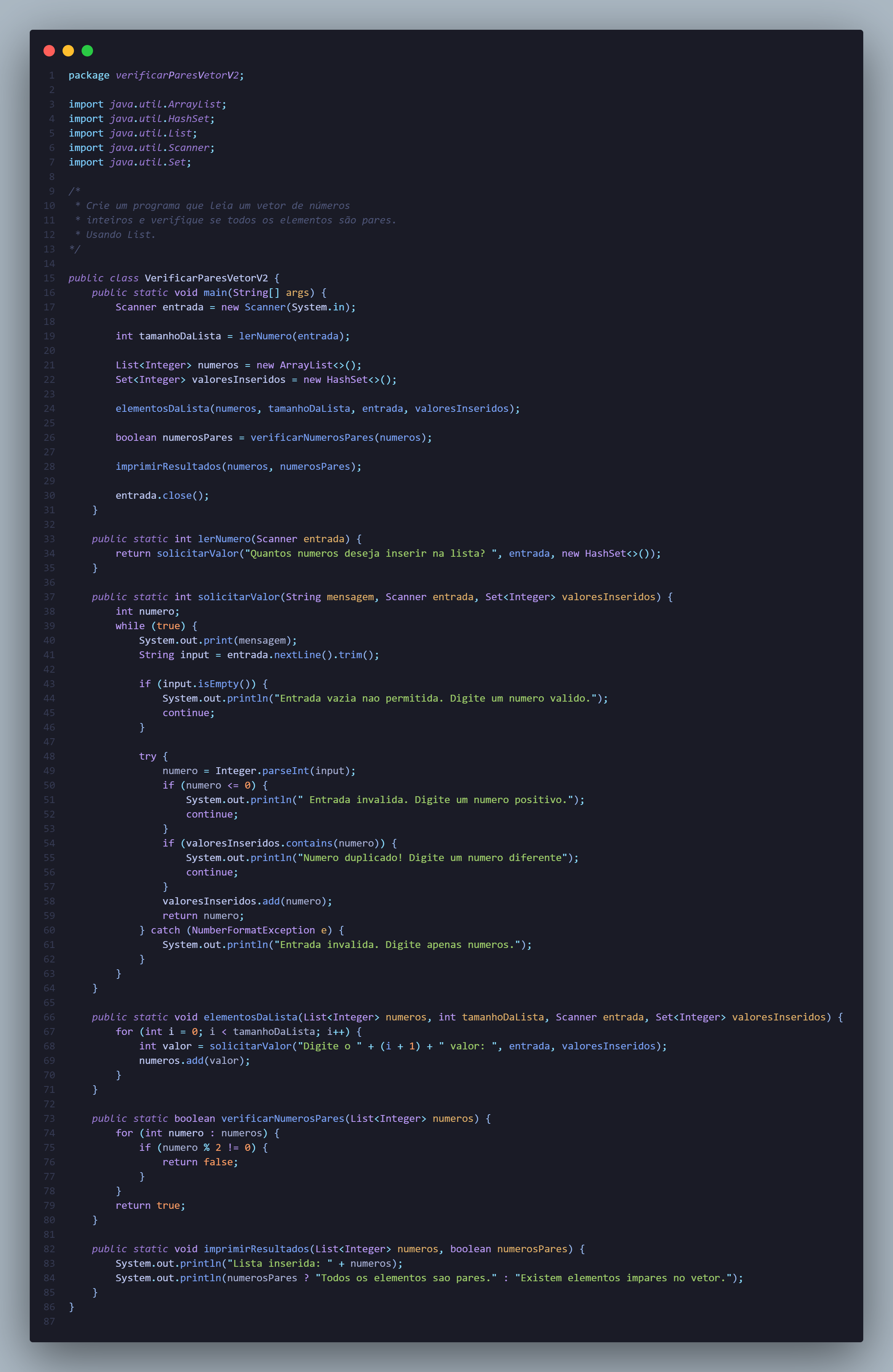This screenshot has width=893, height=1372.
Task: Click the 'return false;' statement
Action: 201,1162
